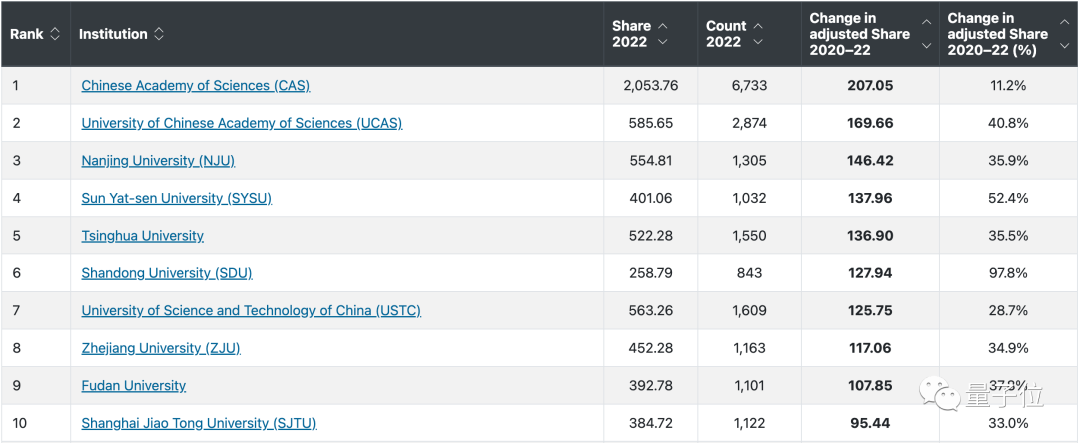Select the Rank column header text

pyautogui.click(x=27, y=34)
